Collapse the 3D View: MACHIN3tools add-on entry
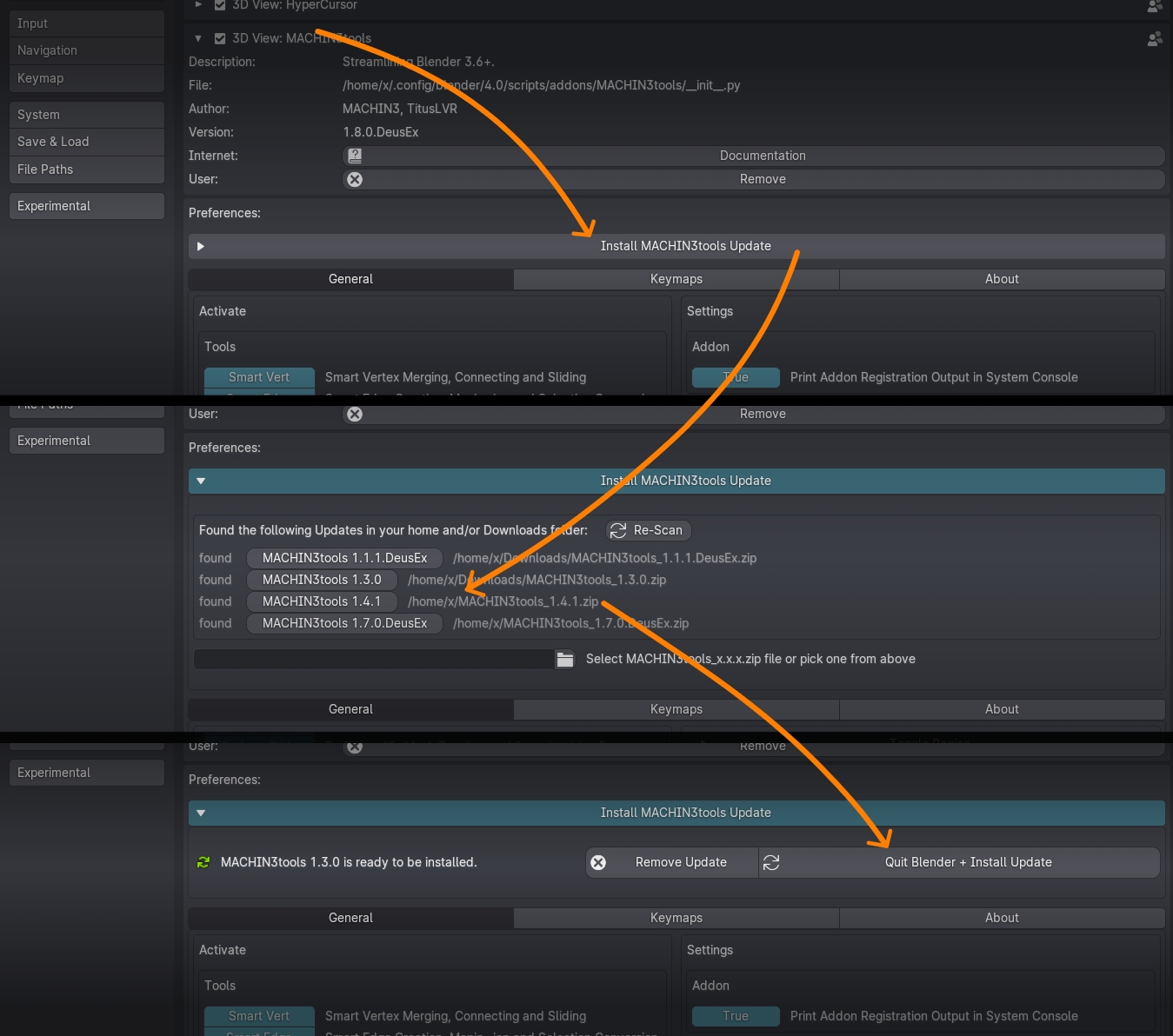The height and width of the screenshot is (1036, 1173). point(198,38)
